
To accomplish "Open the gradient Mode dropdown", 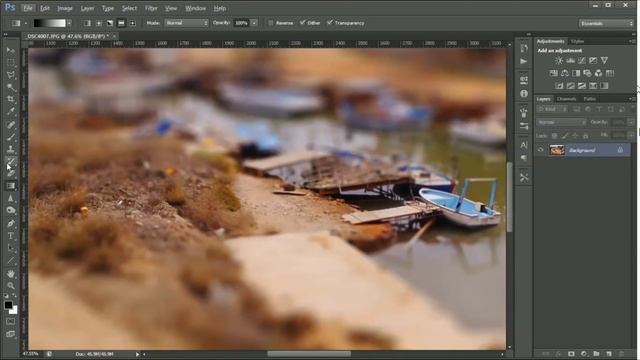I will [187, 23].
